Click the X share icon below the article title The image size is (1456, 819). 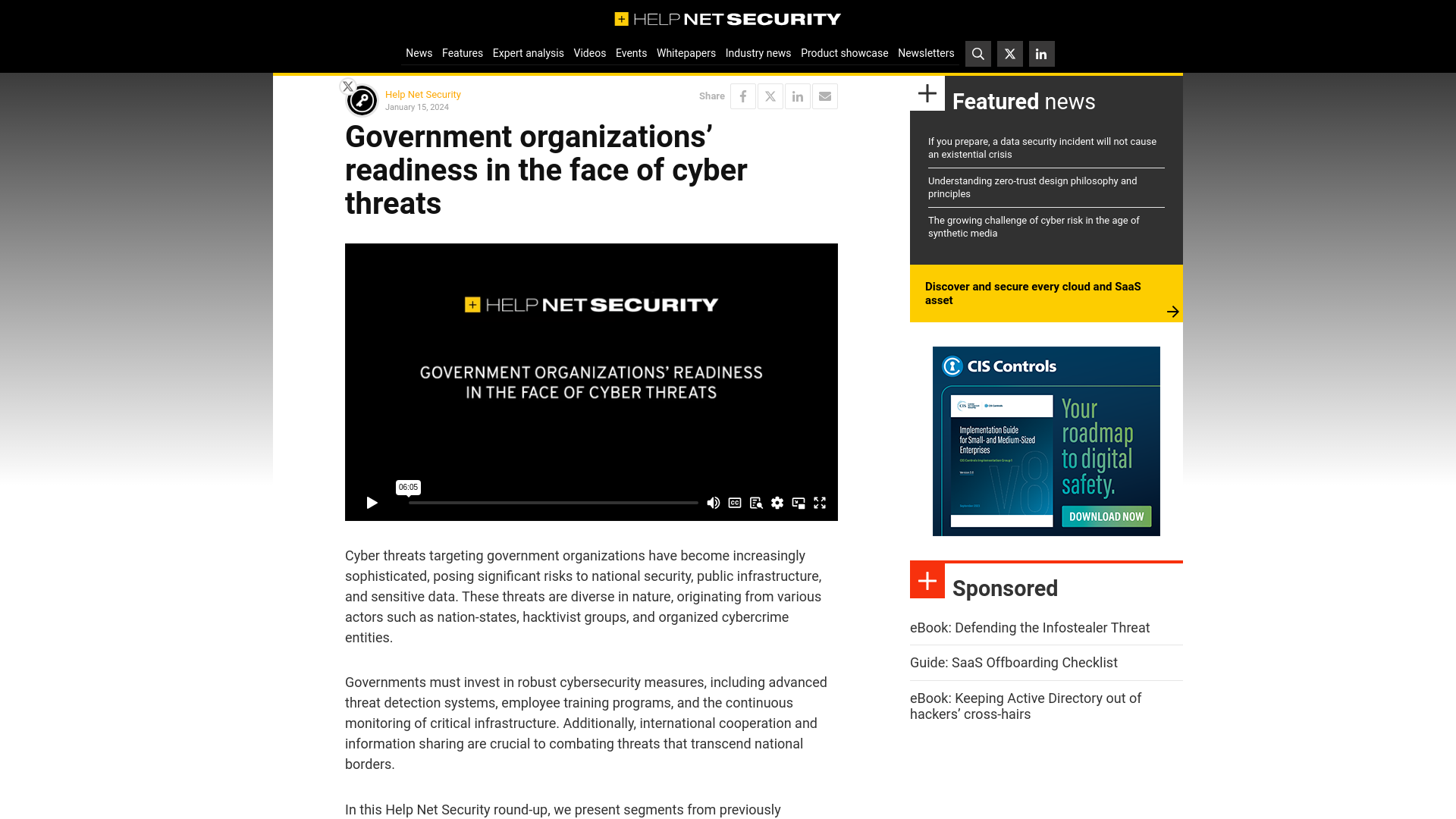770,96
